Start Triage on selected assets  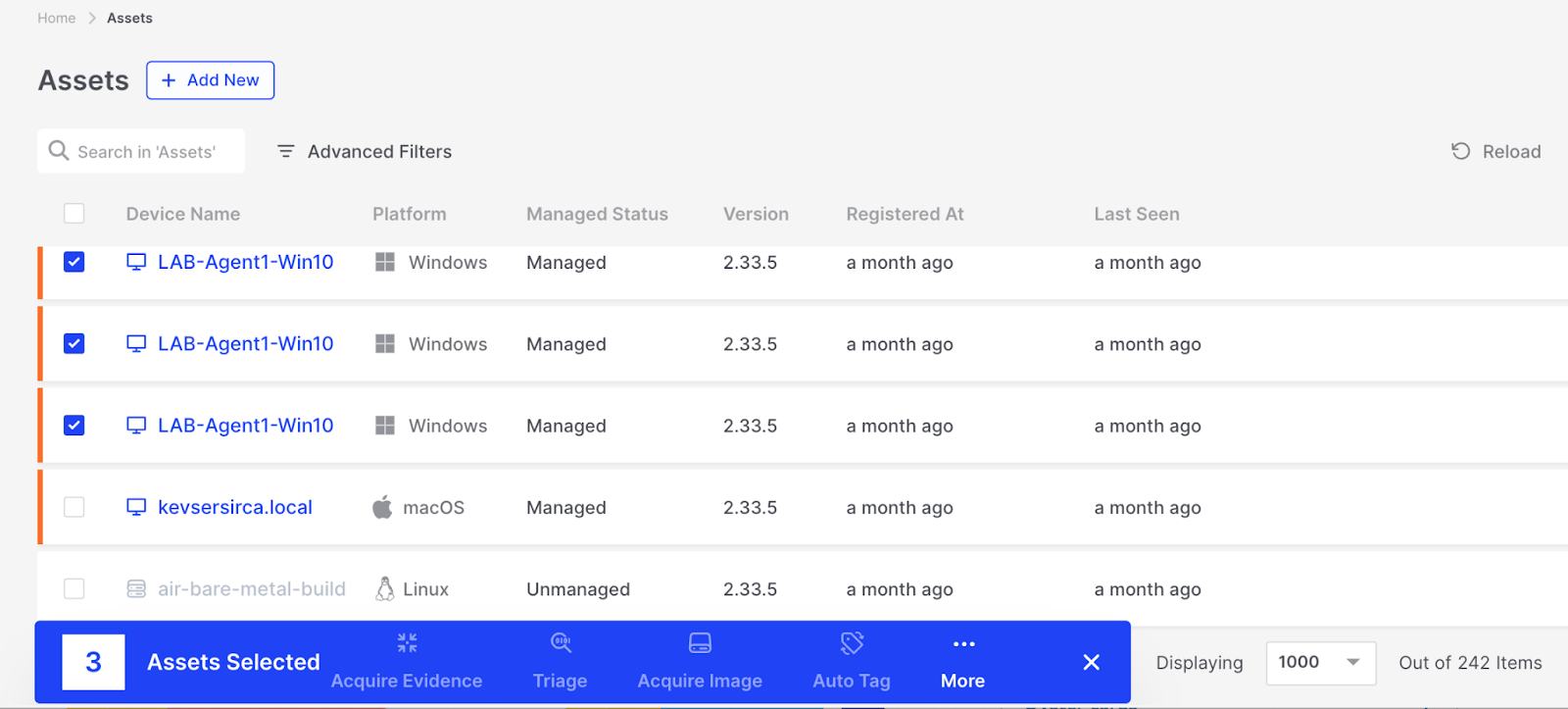(560, 661)
